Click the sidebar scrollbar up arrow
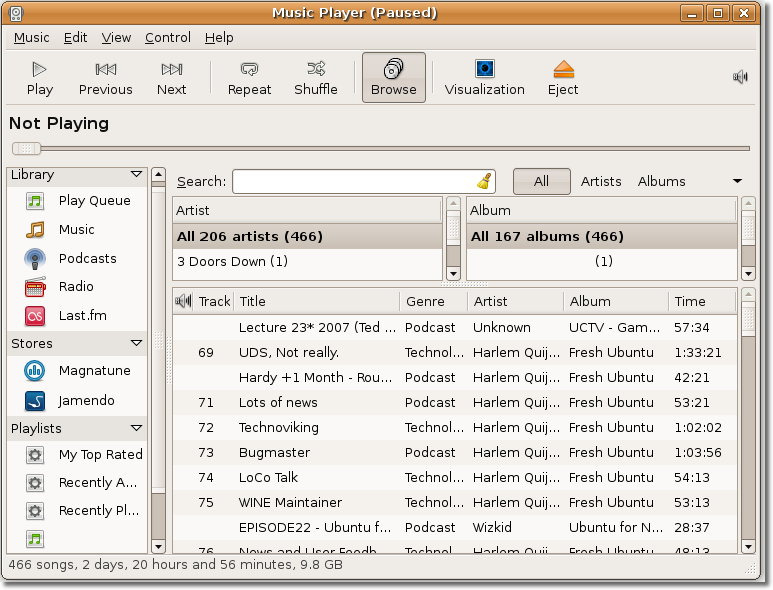This screenshot has width=773, height=590. click(158, 174)
